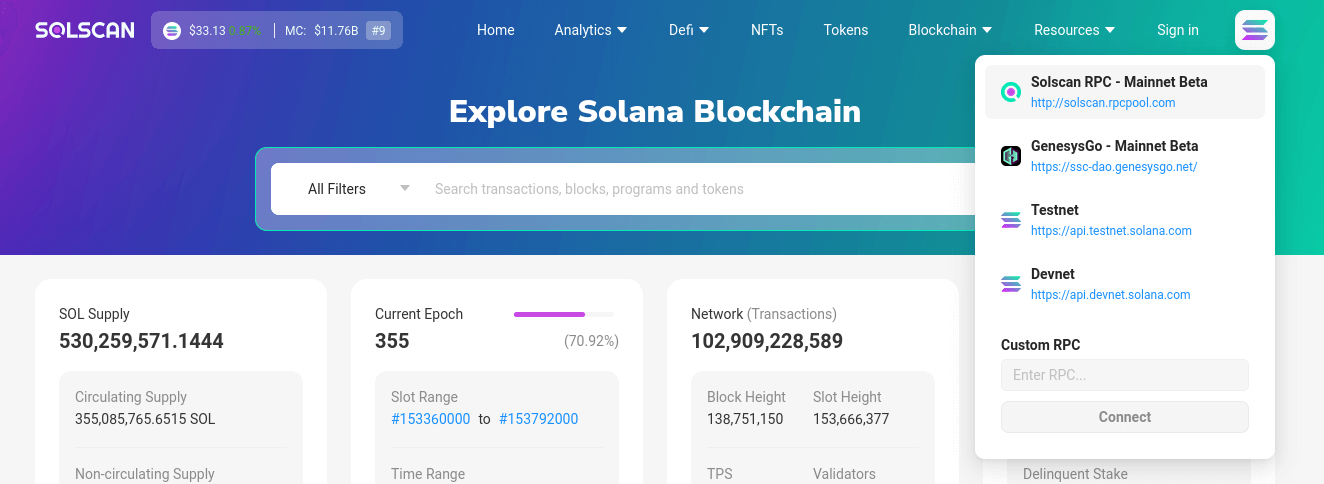
Task: Click the Devnet Solana icon
Action: [1011, 284]
